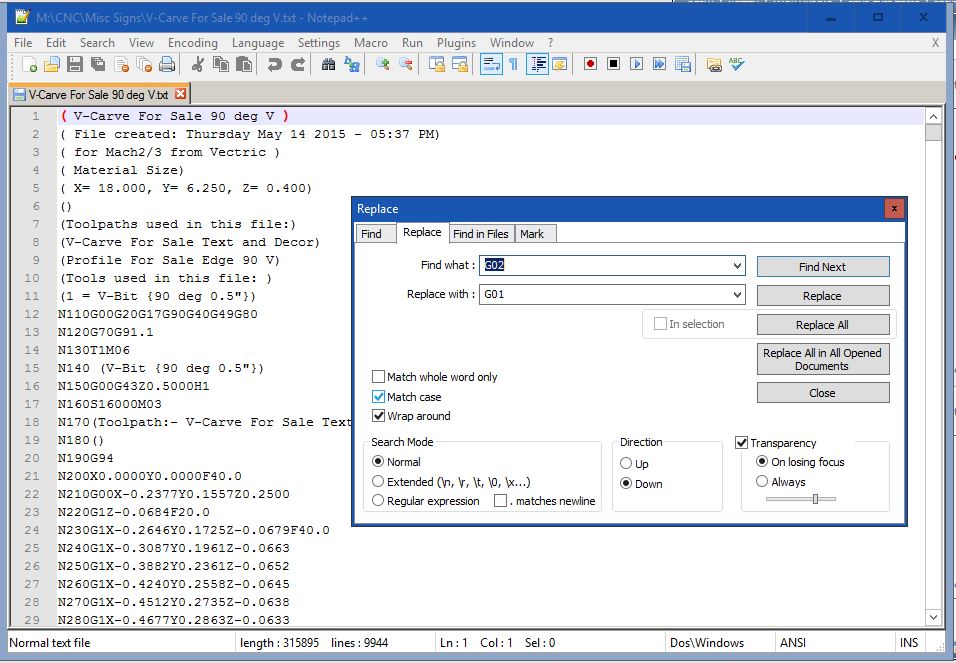Screen dimensions: 956x663
Task: Switch to the Find in Files tab
Action: tap(480, 234)
